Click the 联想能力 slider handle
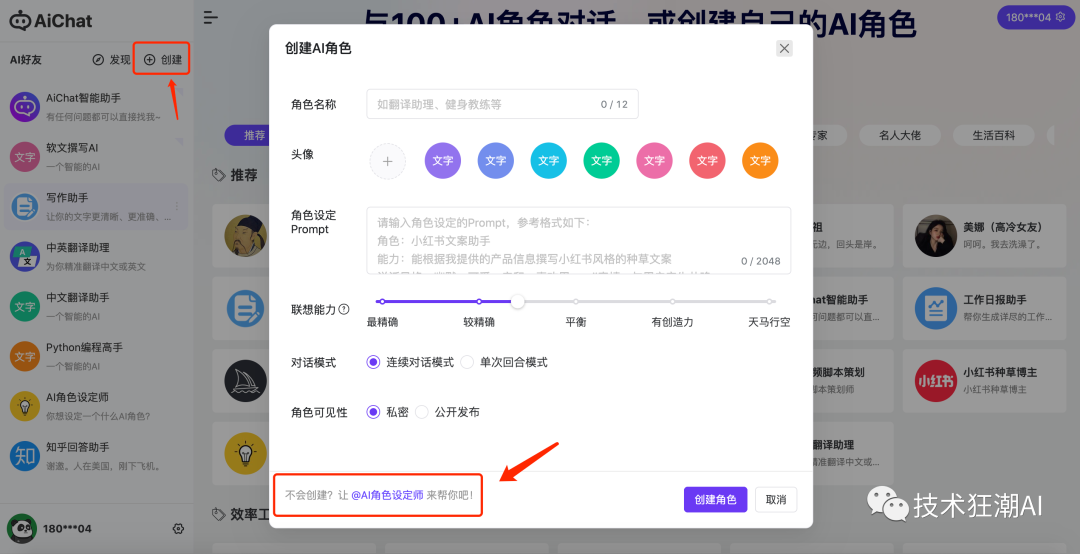Viewport: 1080px width, 554px height. (x=517, y=301)
